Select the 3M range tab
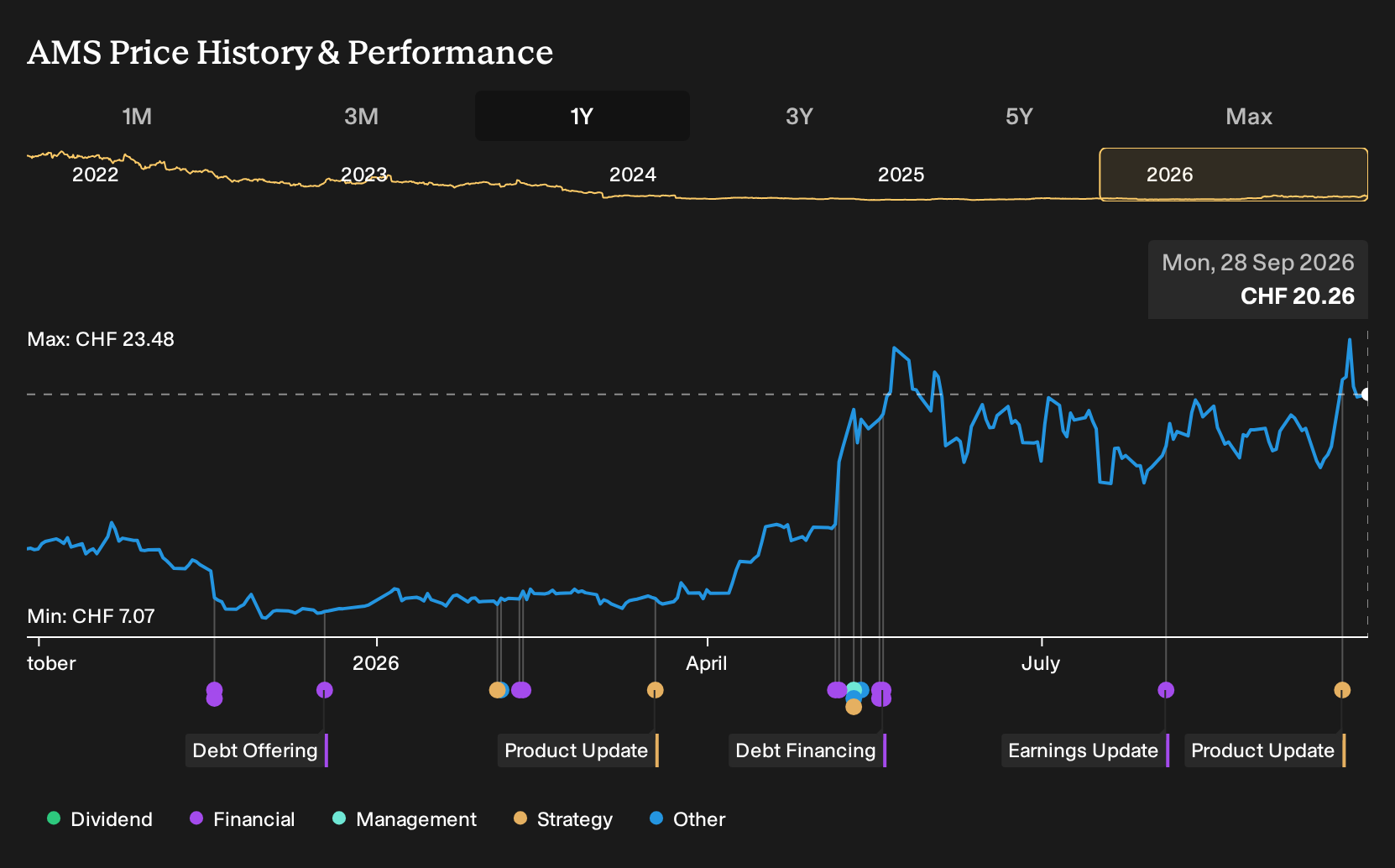The width and height of the screenshot is (1395, 868). click(362, 116)
